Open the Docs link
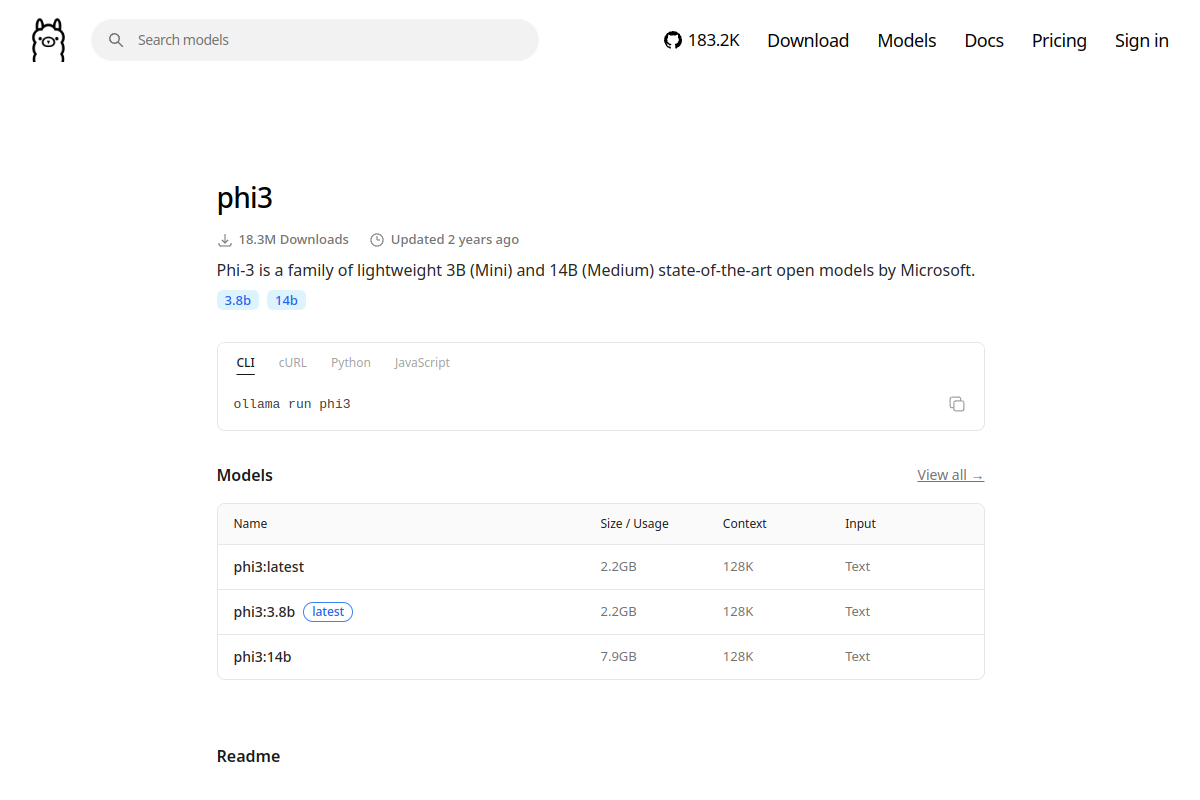 coord(984,40)
